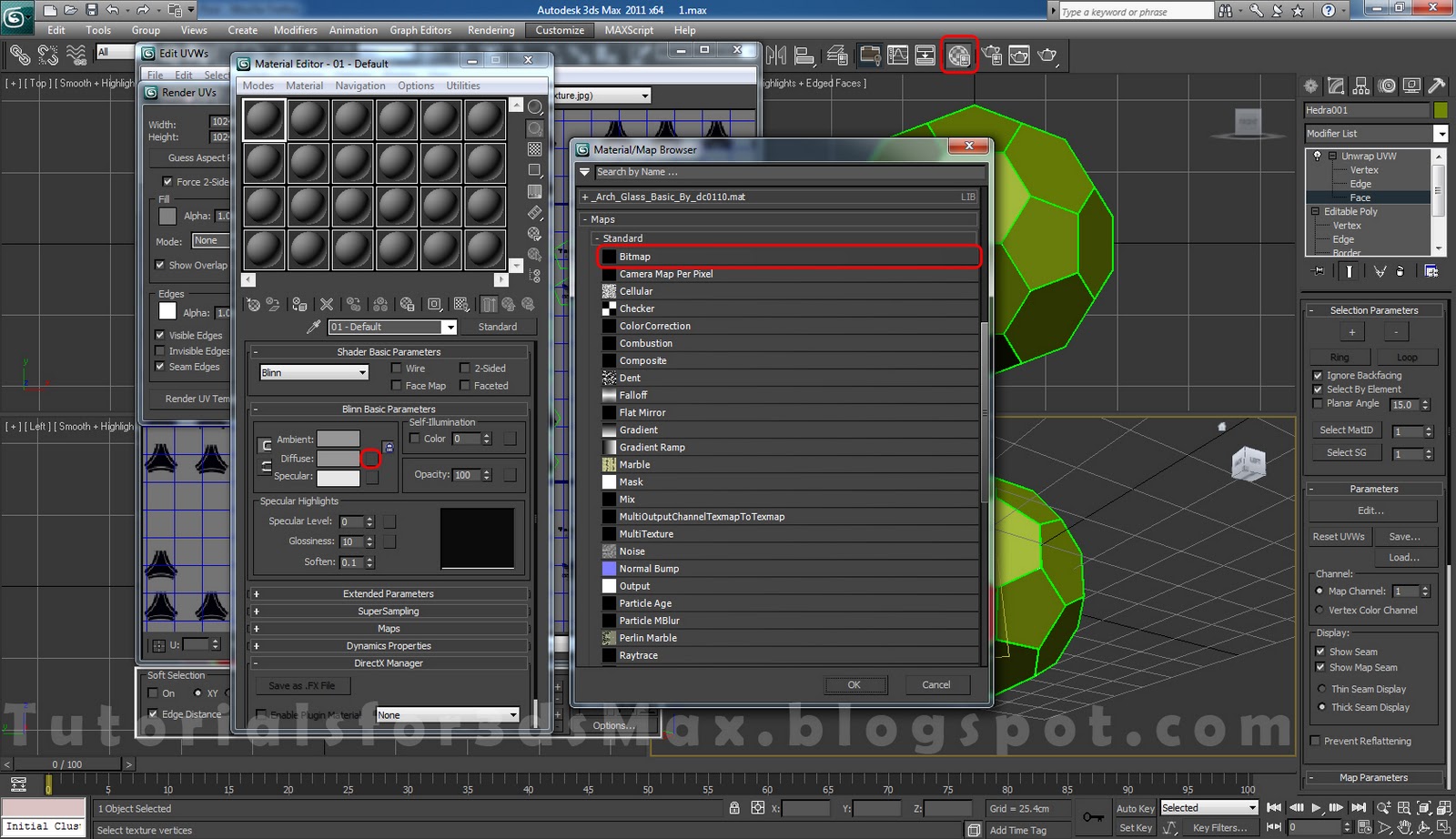1456x839 pixels.
Task: Toggle checkered Background icon in Material Editor
Action: click(535, 149)
